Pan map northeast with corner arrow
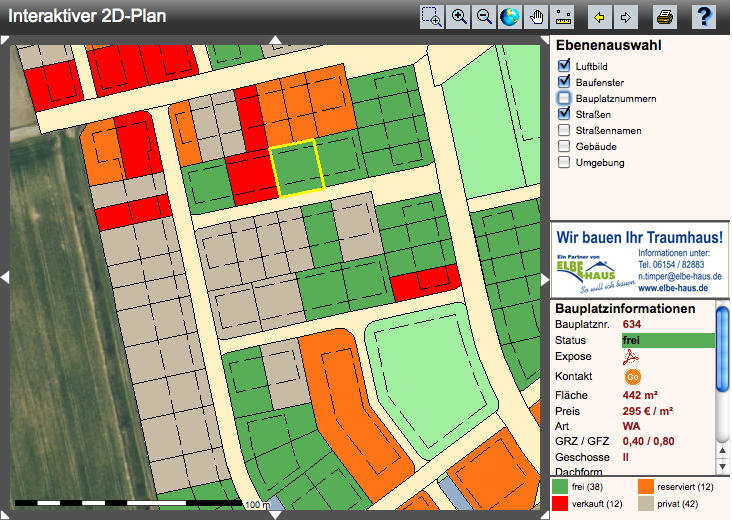 (545, 40)
